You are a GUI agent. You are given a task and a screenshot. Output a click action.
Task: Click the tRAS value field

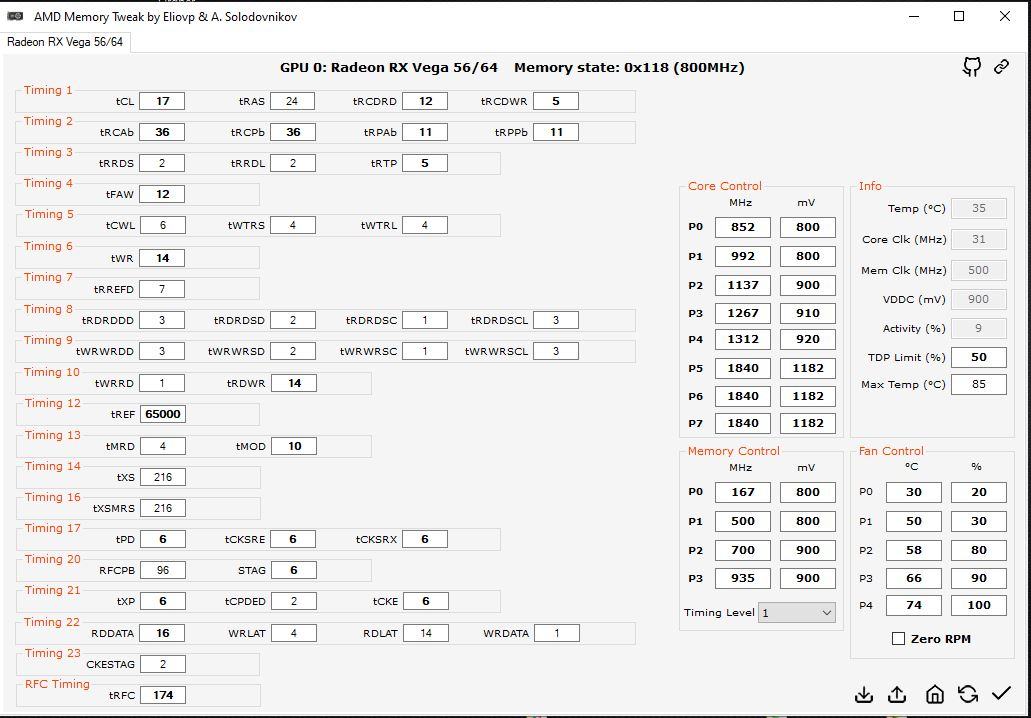click(293, 101)
